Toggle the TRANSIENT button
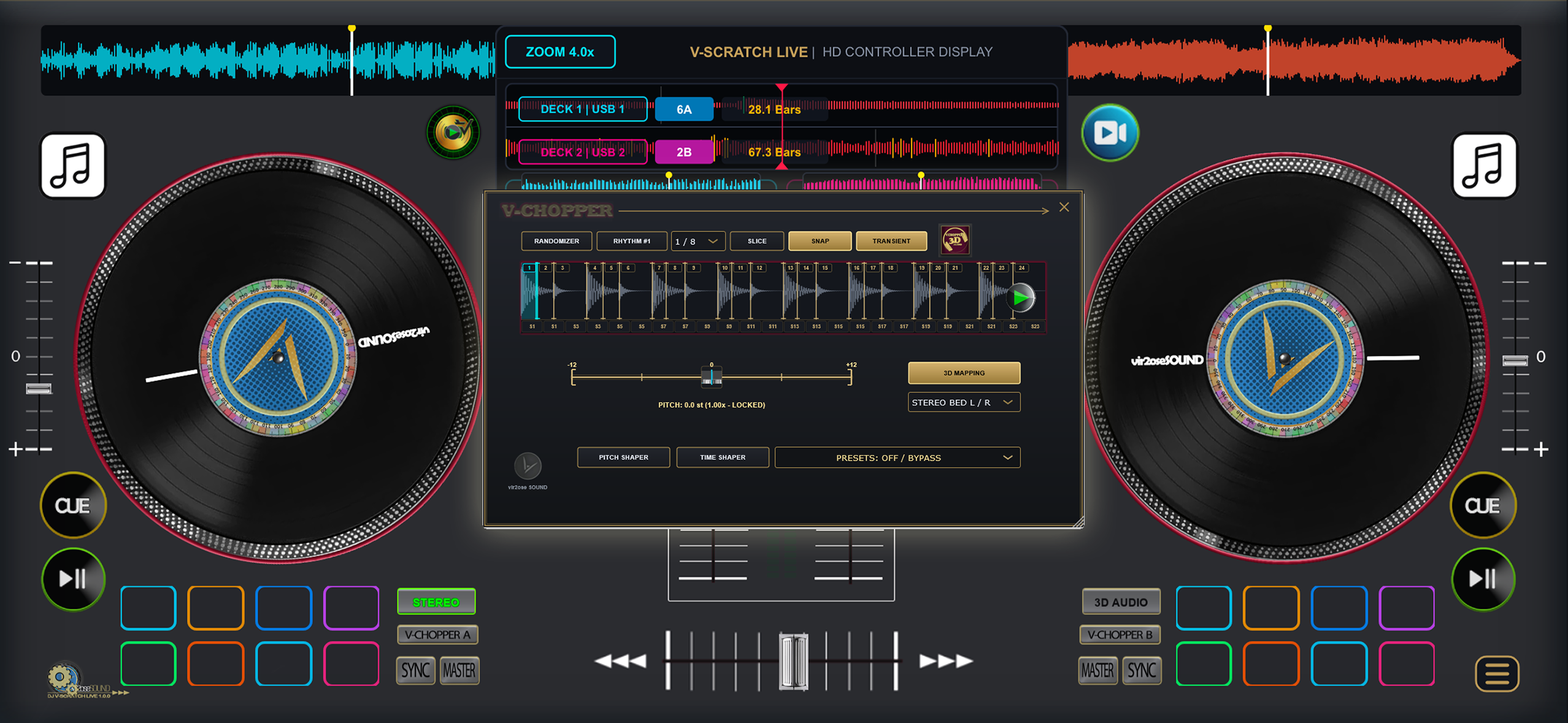 pos(891,241)
